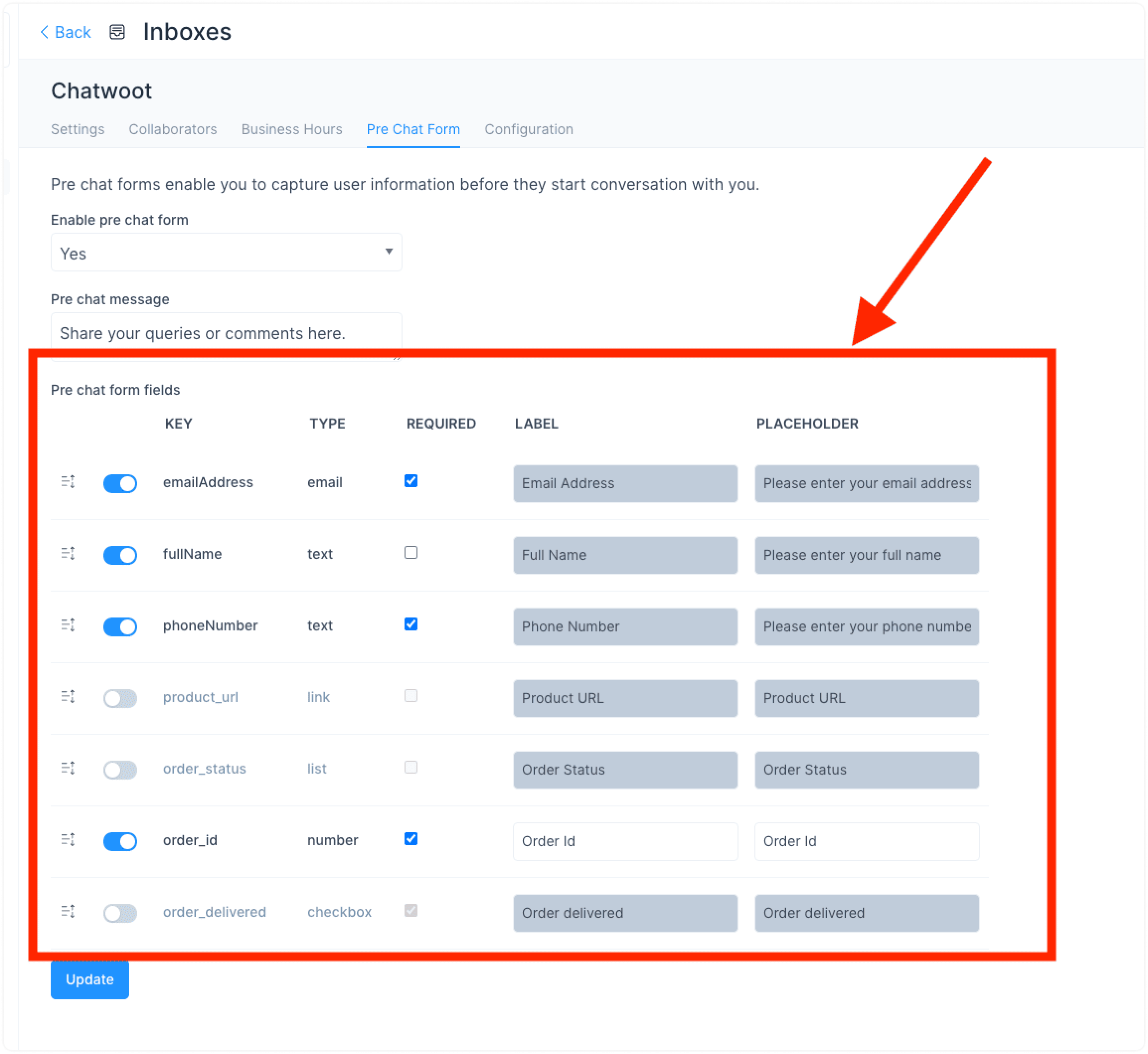Uncheck required for phoneNumber
The width and height of the screenshot is (1148, 1054).
pos(411,624)
